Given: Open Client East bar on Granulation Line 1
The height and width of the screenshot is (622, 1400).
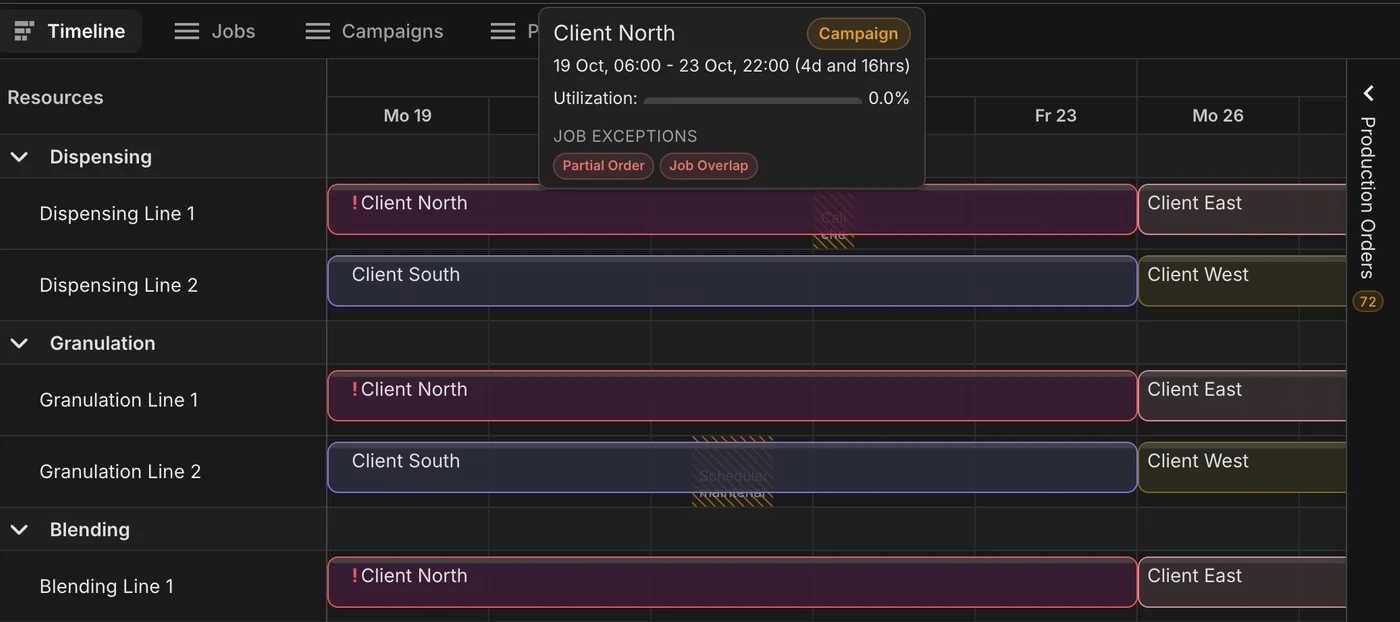Looking at the screenshot, I should [x=1242, y=396].
